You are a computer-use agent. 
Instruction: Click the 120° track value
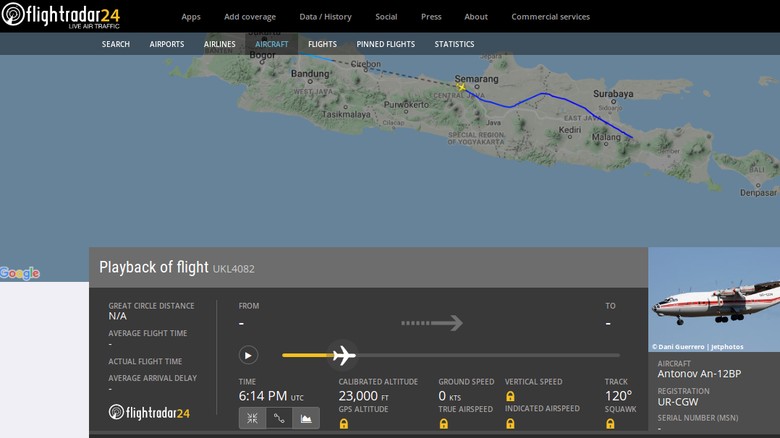618,396
